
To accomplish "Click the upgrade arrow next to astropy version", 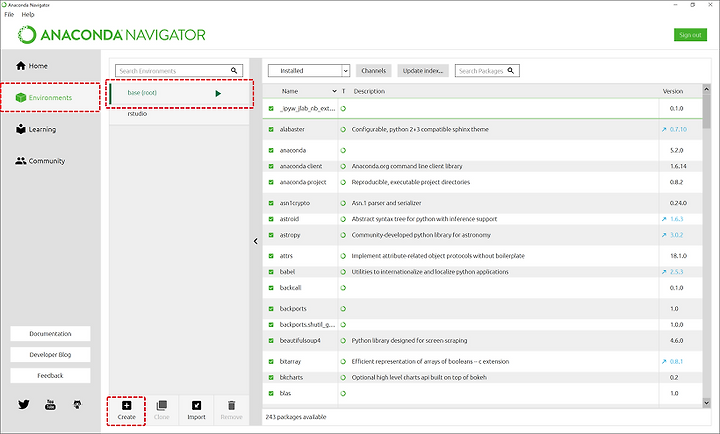I will tap(664, 235).
